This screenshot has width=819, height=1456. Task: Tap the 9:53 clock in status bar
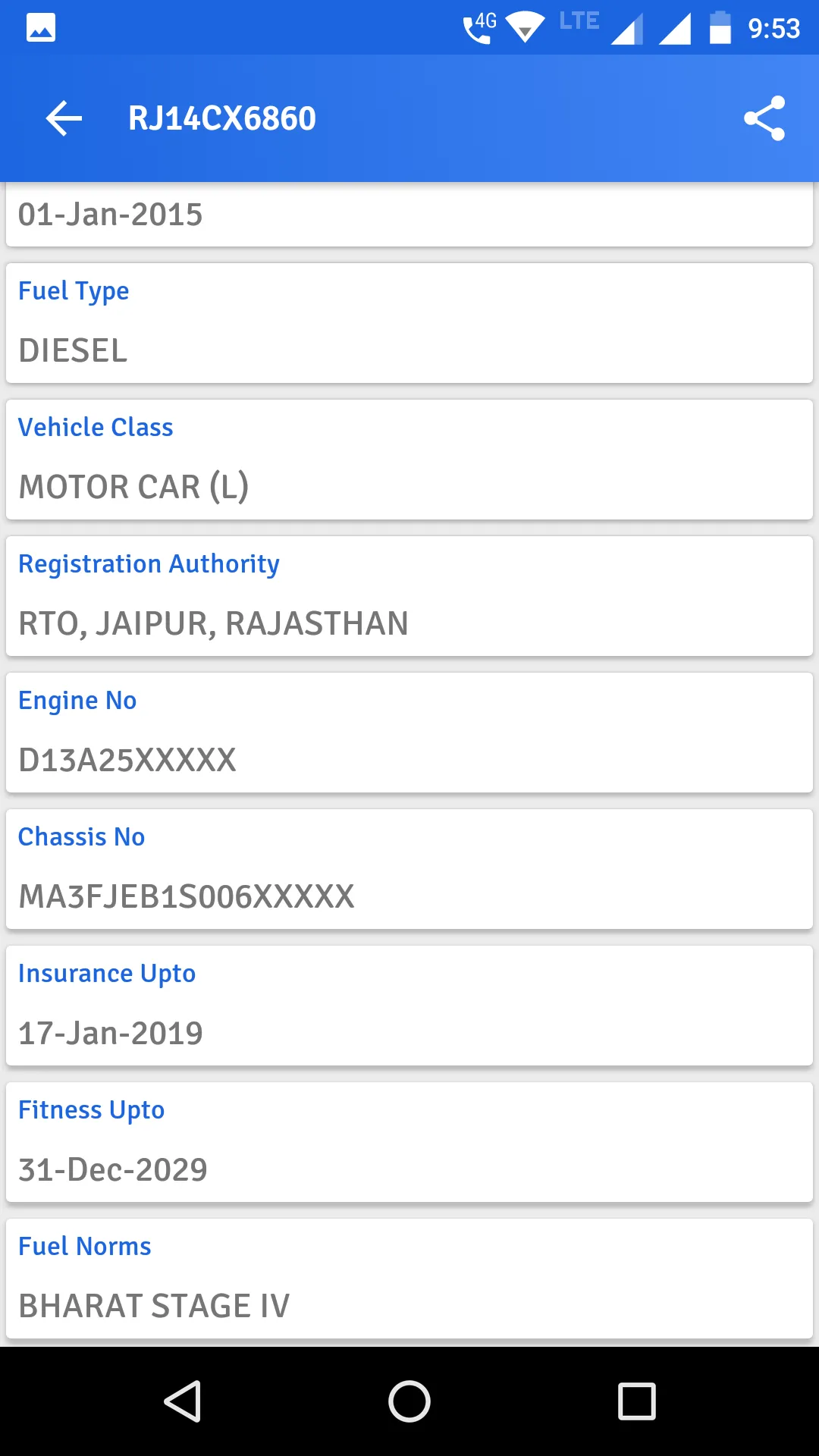(x=773, y=29)
